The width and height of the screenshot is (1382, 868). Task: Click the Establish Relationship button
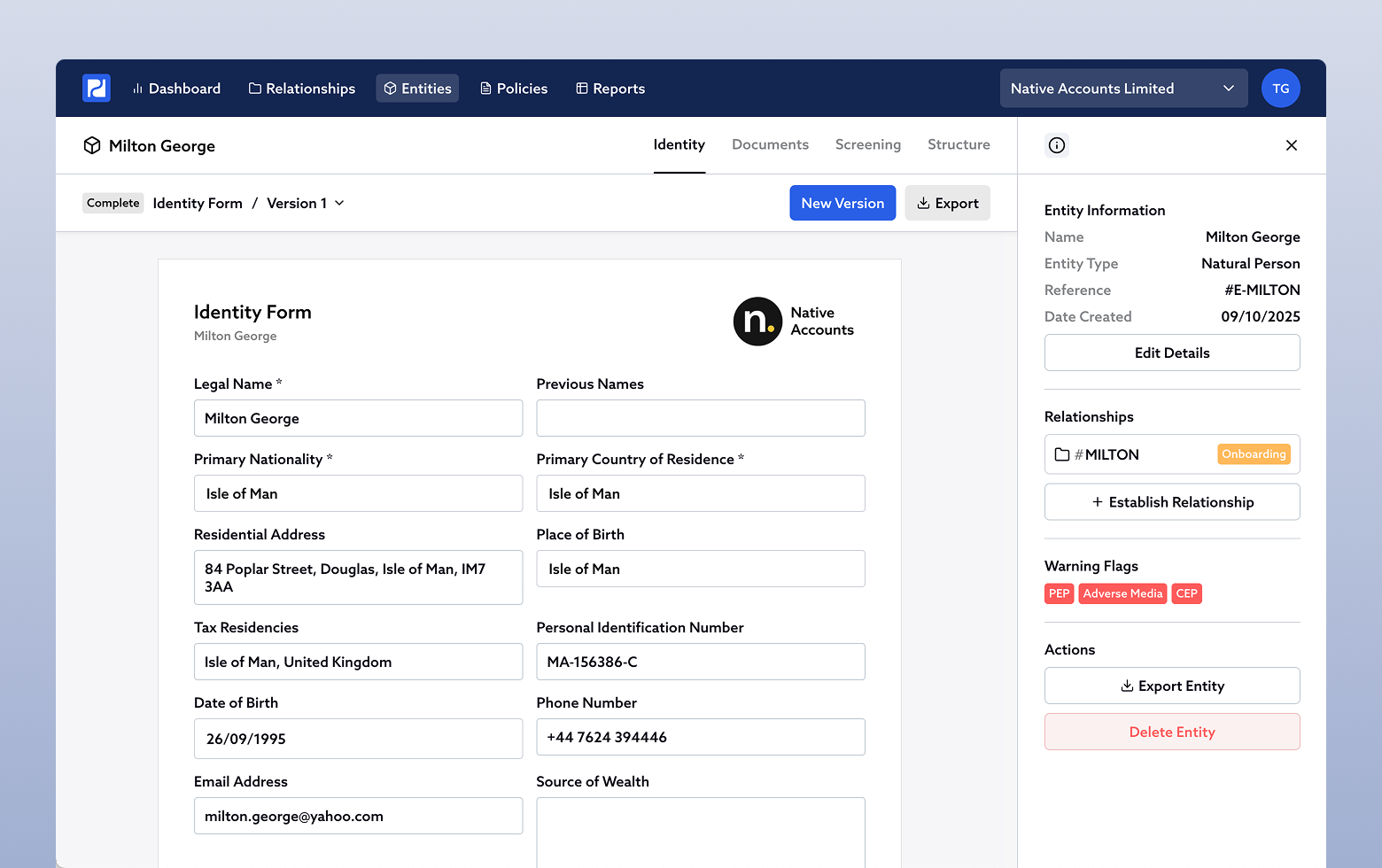pyautogui.click(x=1171, y=502)
